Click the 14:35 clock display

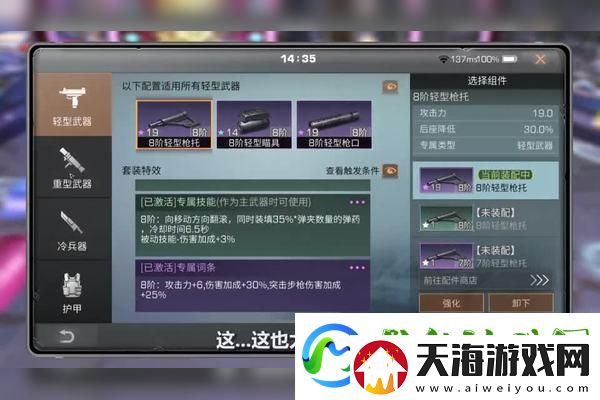coord(298,59)
